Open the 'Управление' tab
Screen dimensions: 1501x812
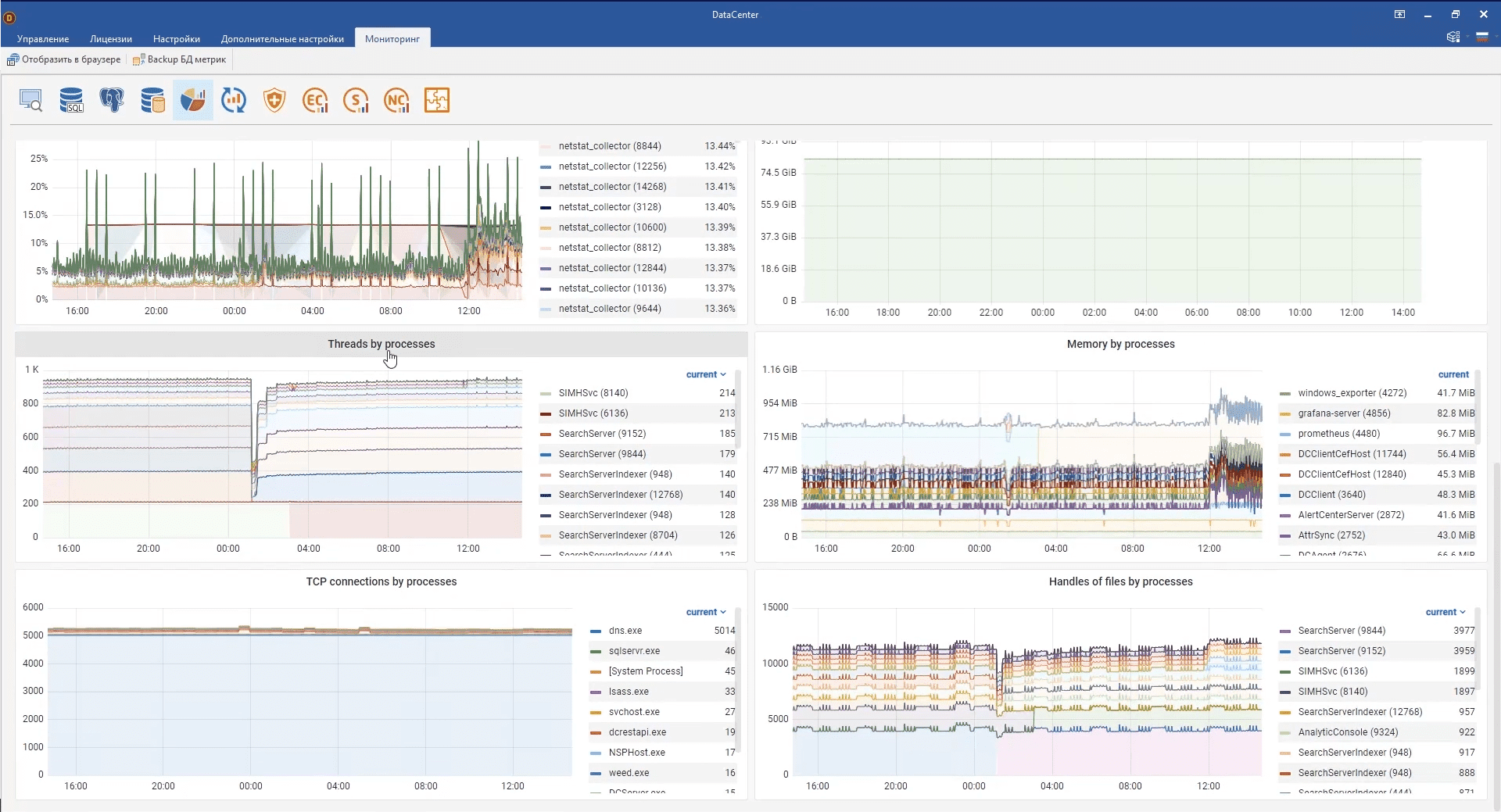tap(43, 38)
